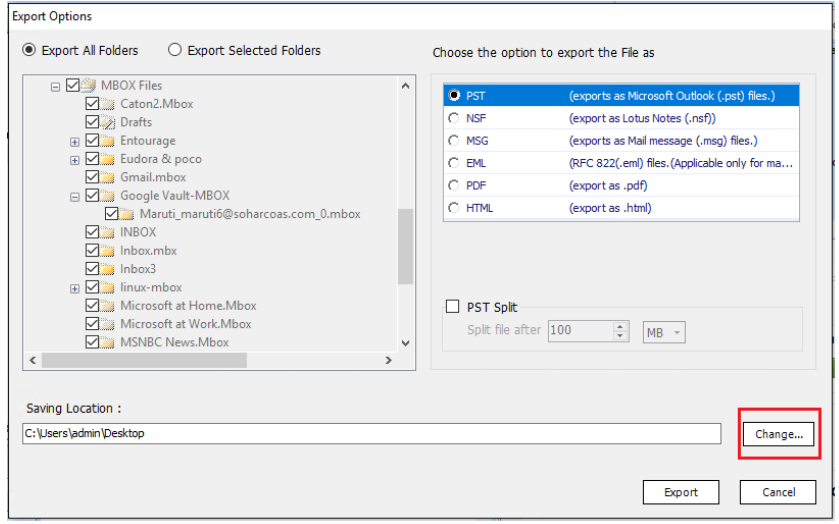Select Export Selected Folders radio button
This screenshot has width=839, height=524.
[x=175, y=50]
